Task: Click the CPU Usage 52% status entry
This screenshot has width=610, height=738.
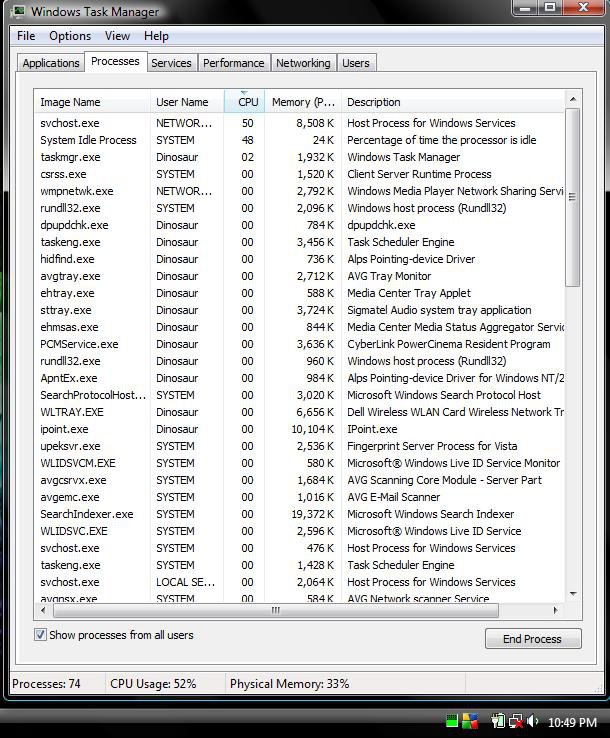Action: (153, 684)
